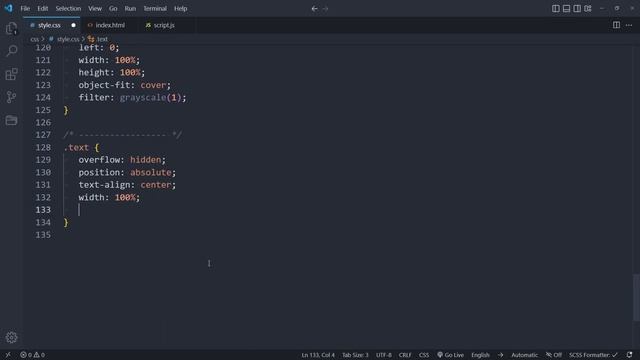Click Ln 133, Col 4 status item

pos(318,355)
